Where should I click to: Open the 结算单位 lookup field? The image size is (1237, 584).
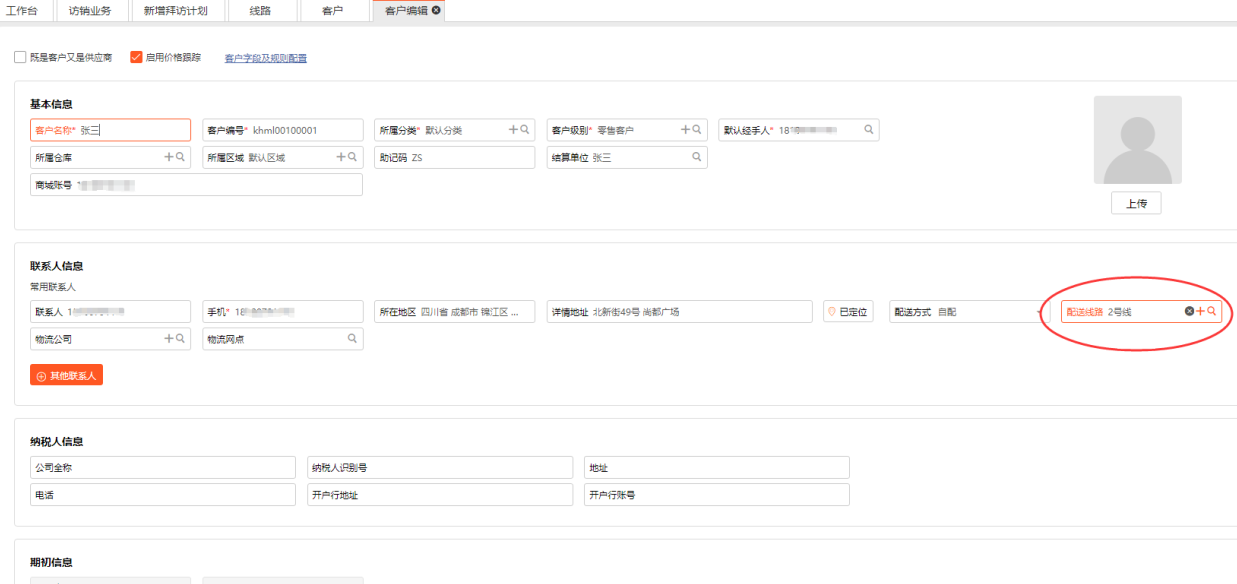[627, 157]
